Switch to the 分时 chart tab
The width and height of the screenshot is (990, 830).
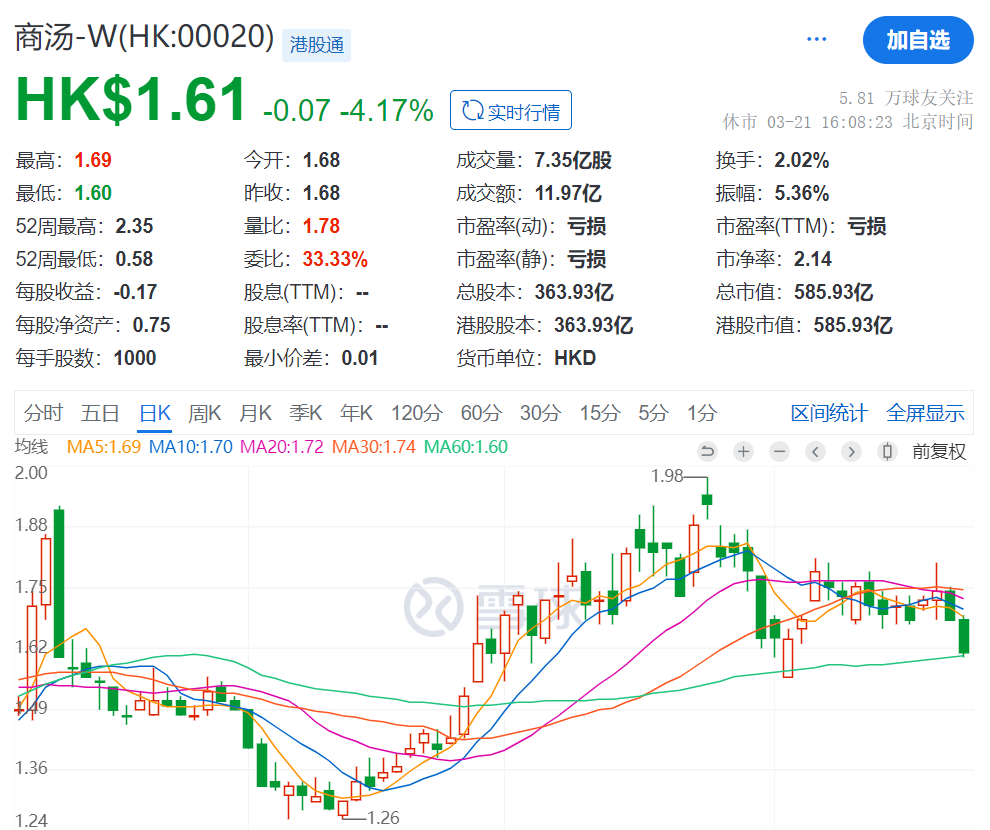click(x=44, y=413)
